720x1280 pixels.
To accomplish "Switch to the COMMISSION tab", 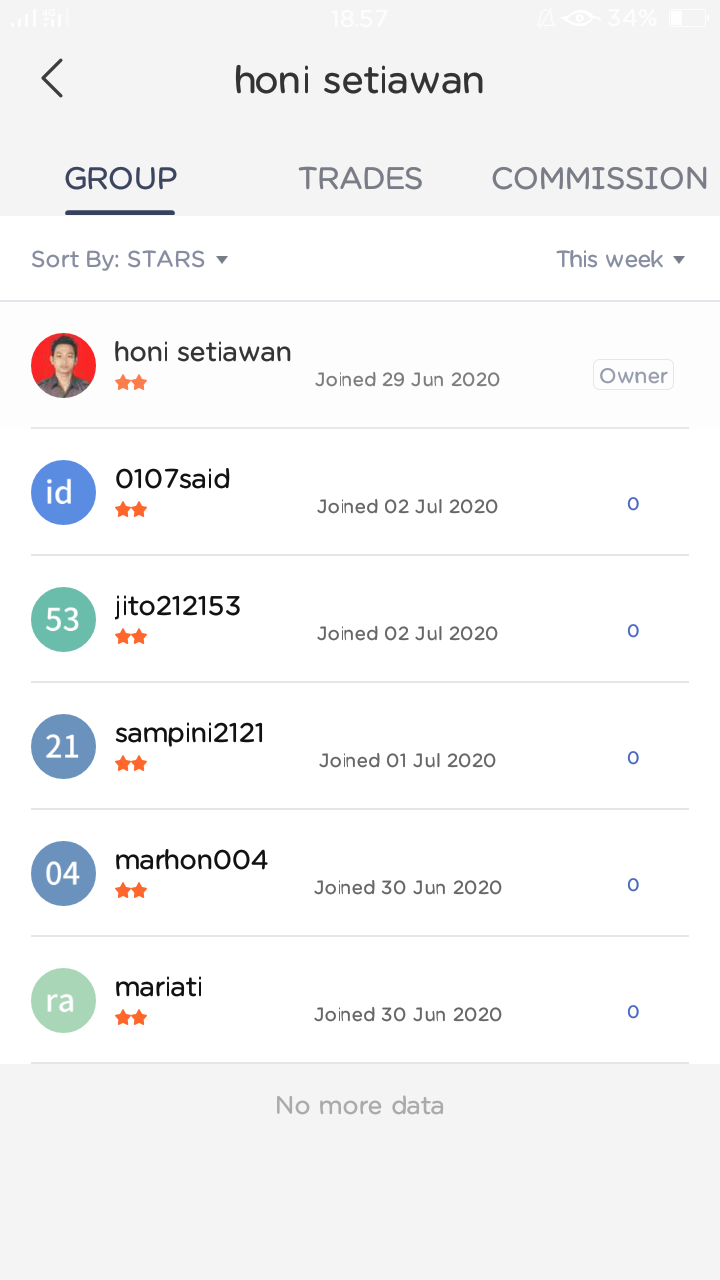I will (x=600, y=178).
